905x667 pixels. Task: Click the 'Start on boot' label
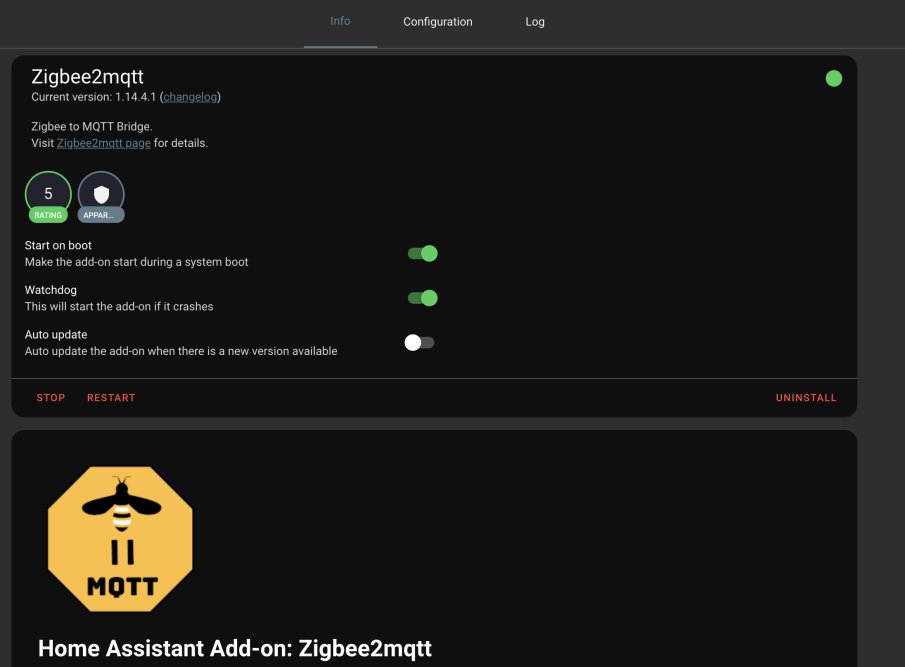(58, 245)
